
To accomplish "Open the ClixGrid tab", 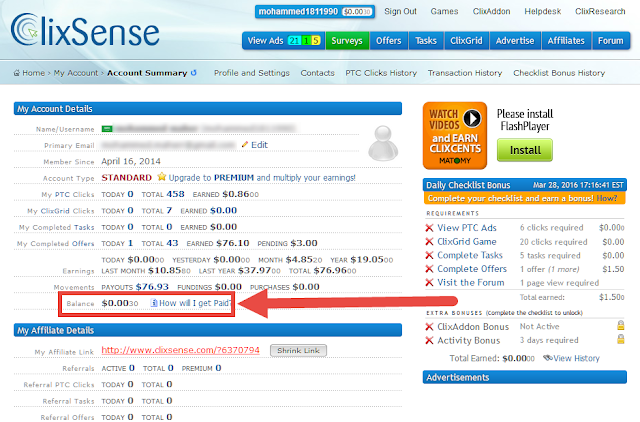I will [x=466, y=41].
